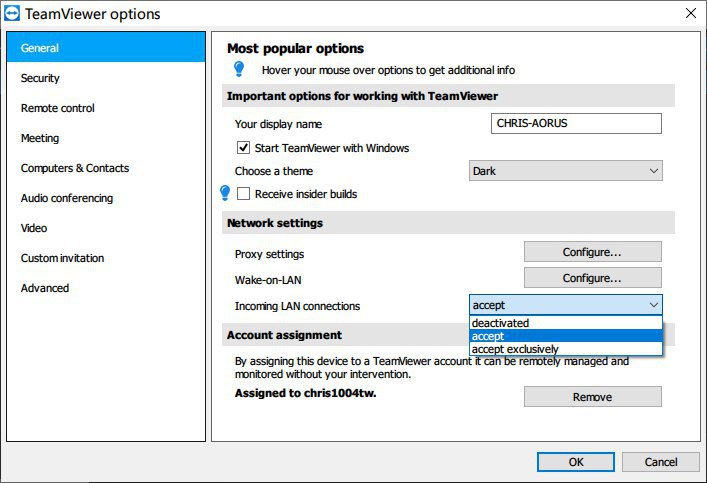This screenshot has width=707, height=483.
Task: Open the Security settings category
Action: pos(40,78)
